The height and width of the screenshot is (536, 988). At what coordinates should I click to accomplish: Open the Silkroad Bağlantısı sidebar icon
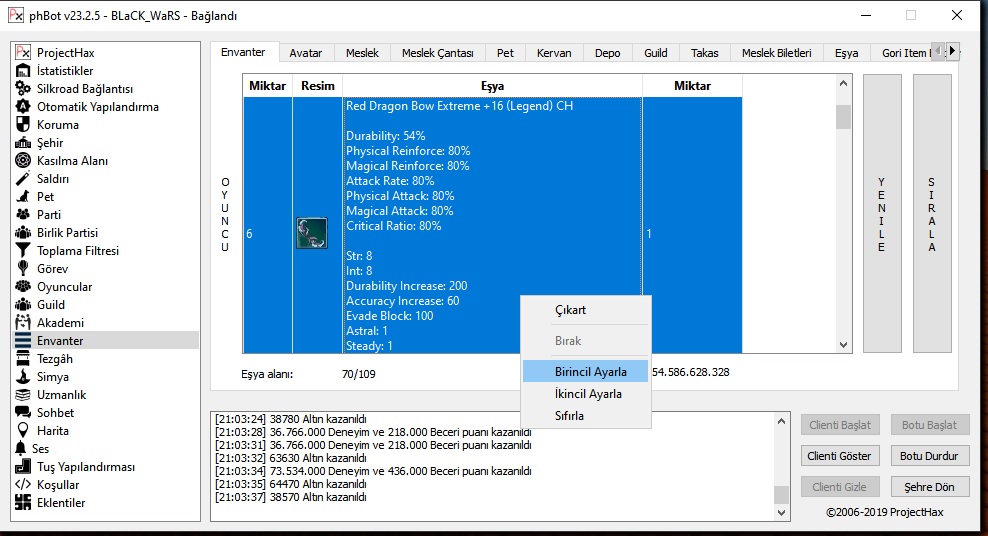(x=23, y=89)
